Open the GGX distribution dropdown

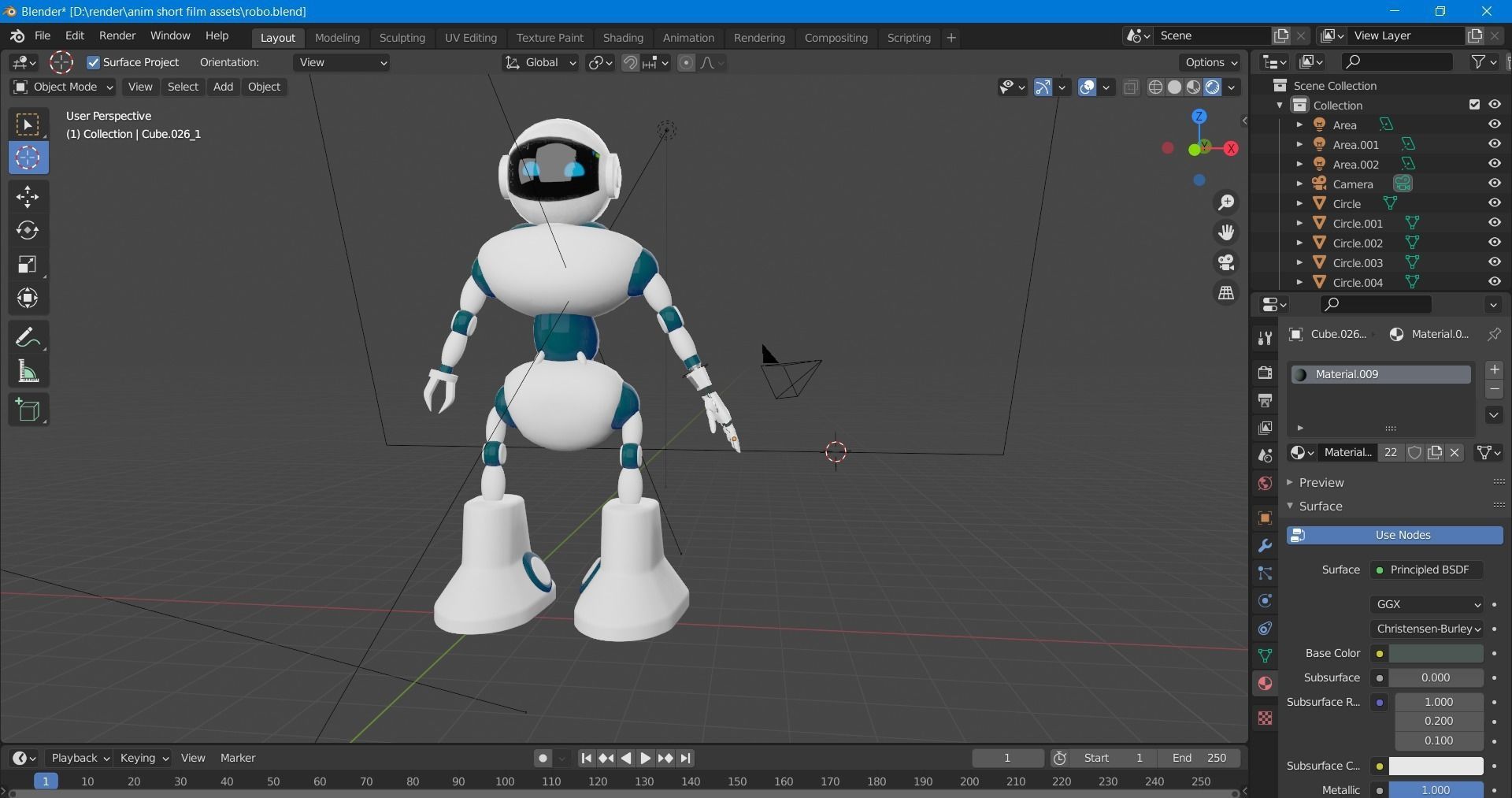pos(1427,604)
